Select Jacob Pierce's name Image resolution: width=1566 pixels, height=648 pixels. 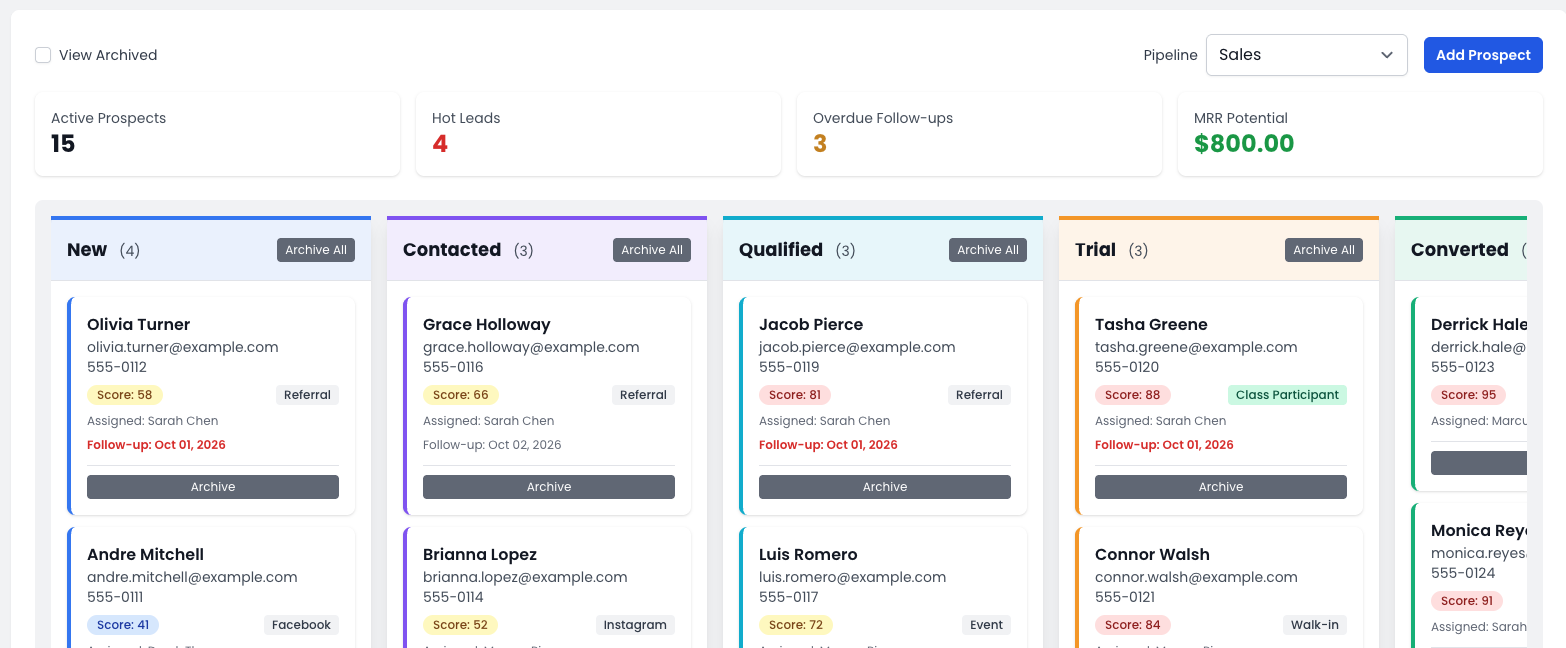pos(811,324)
